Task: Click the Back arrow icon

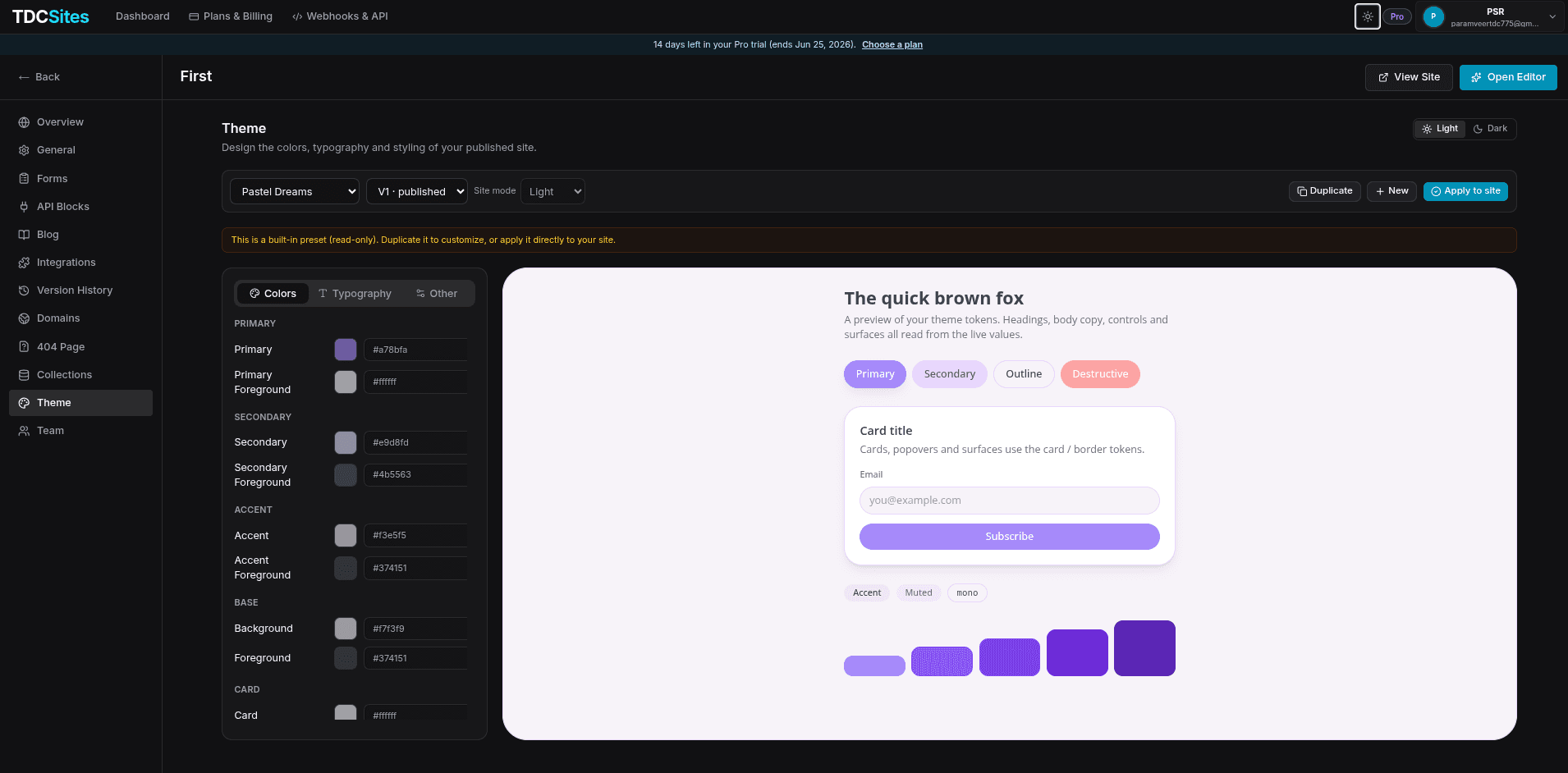Action: [x=24, y=77]
